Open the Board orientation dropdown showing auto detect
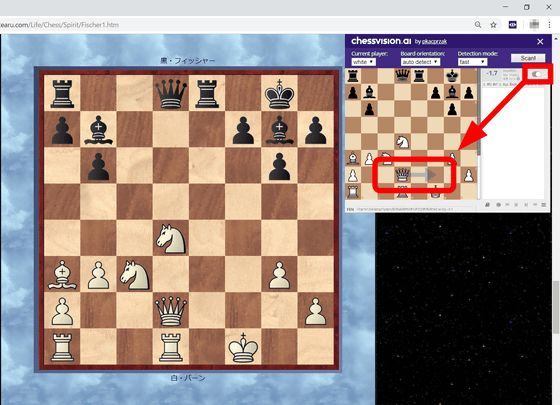Image resolution: width=560 pixels, height=405 pixels. point(420,62)
